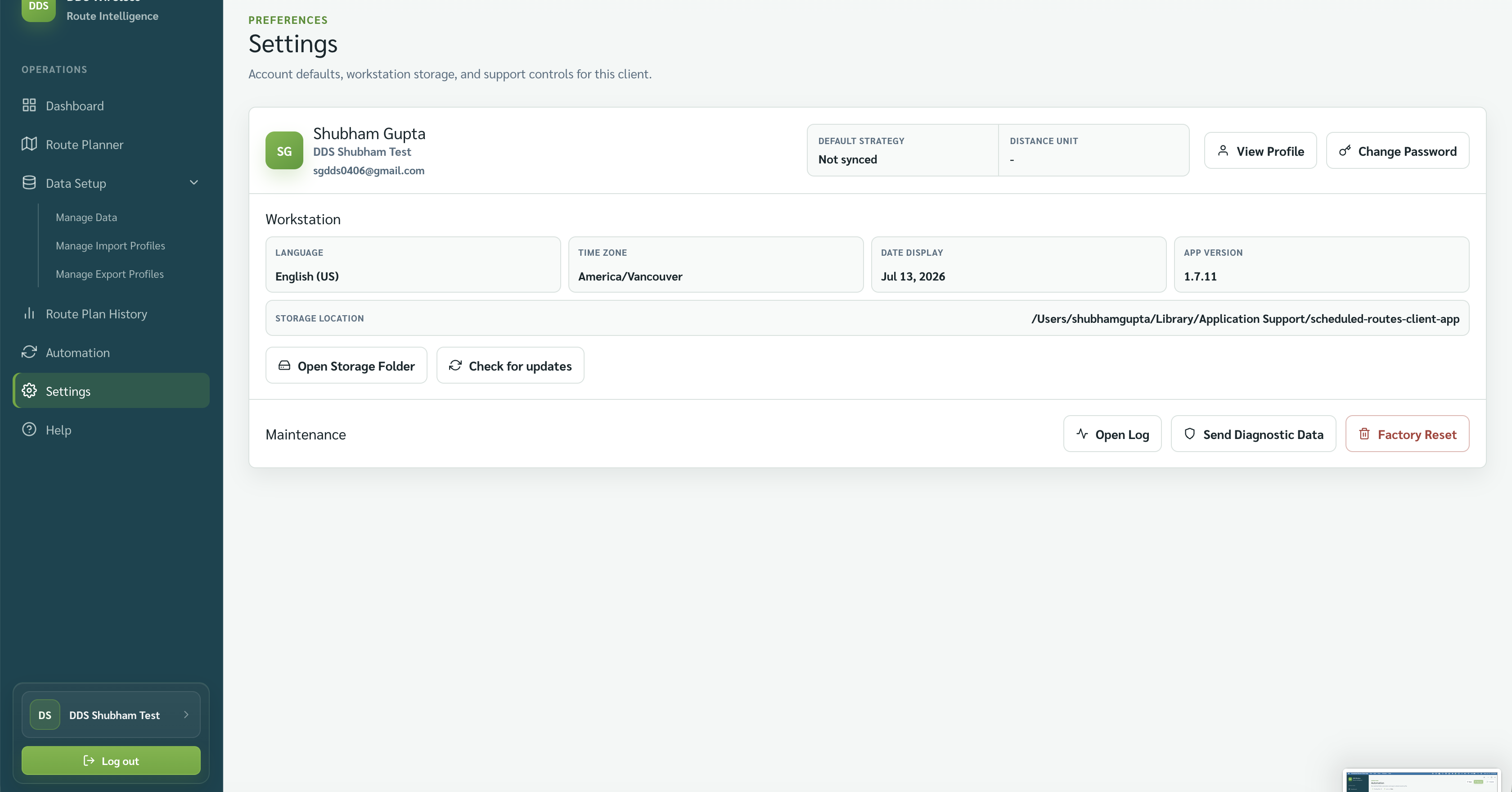The height and width of the screenshot is (792, 1512).
Task: Click the screenshot preview thumbnail
Action: click(1422, 780)
